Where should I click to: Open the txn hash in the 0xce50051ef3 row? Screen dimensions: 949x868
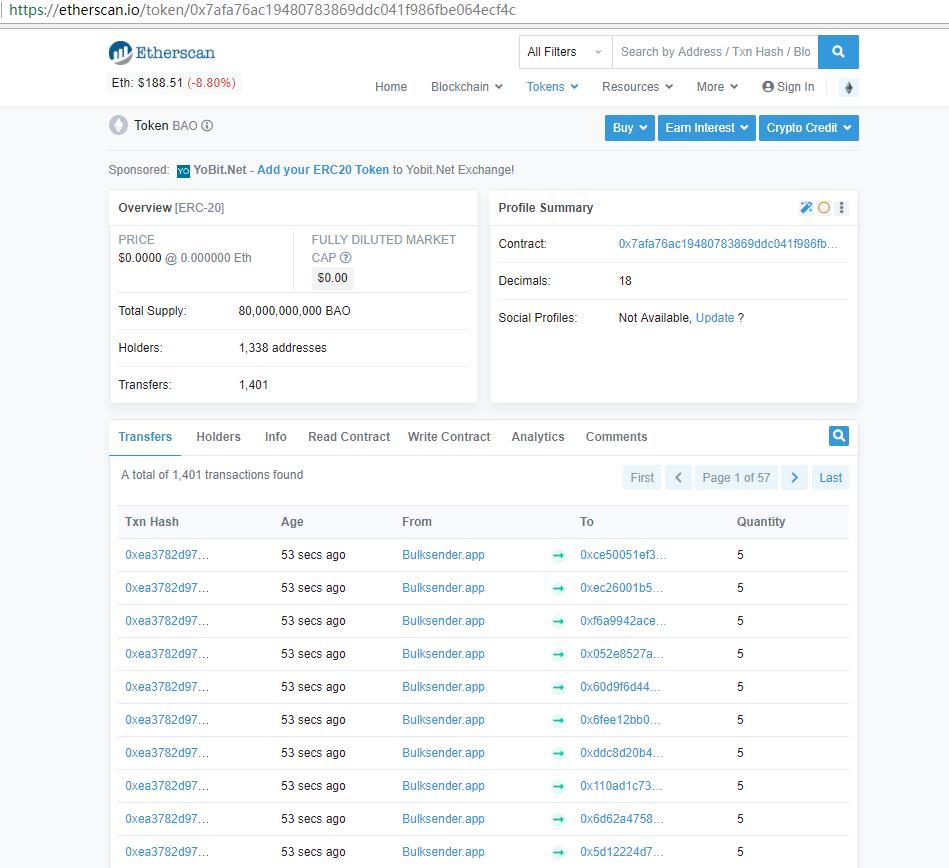click(x=166, y=555)
